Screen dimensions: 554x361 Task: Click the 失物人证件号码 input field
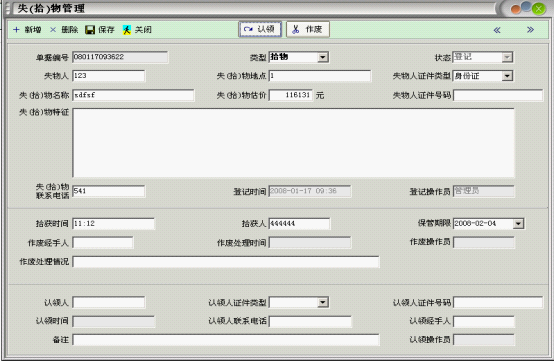click(498, 95)
